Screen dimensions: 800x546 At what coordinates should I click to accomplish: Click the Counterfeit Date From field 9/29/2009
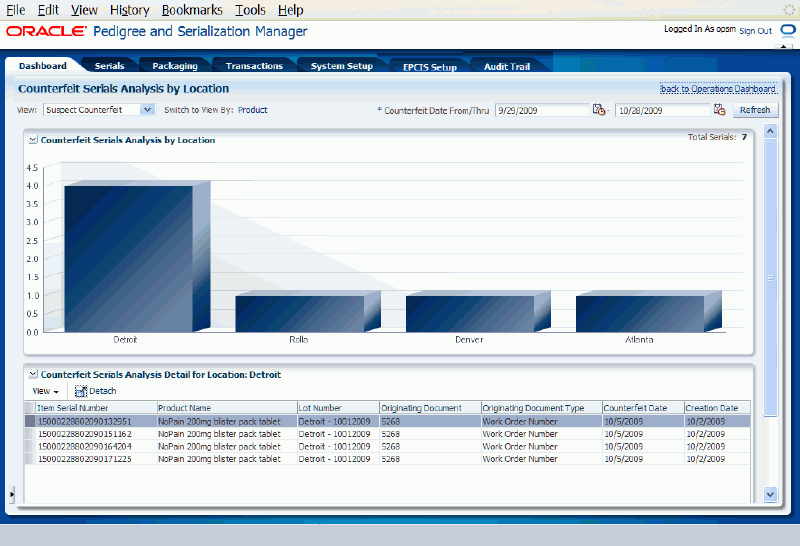pyautogui.click(x=542, y=110)
